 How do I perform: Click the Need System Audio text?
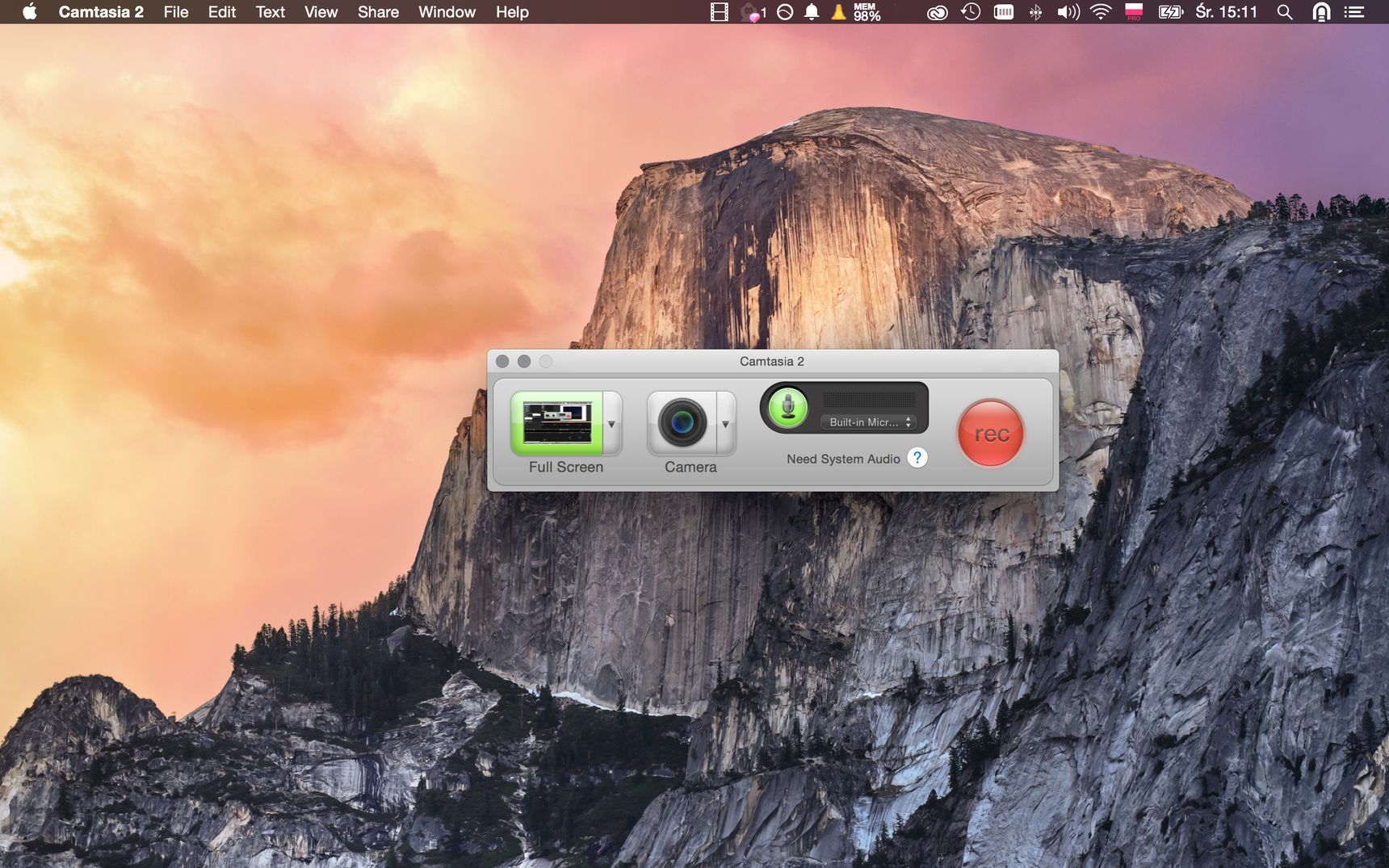pyautogui.click(x=843, y=459)
